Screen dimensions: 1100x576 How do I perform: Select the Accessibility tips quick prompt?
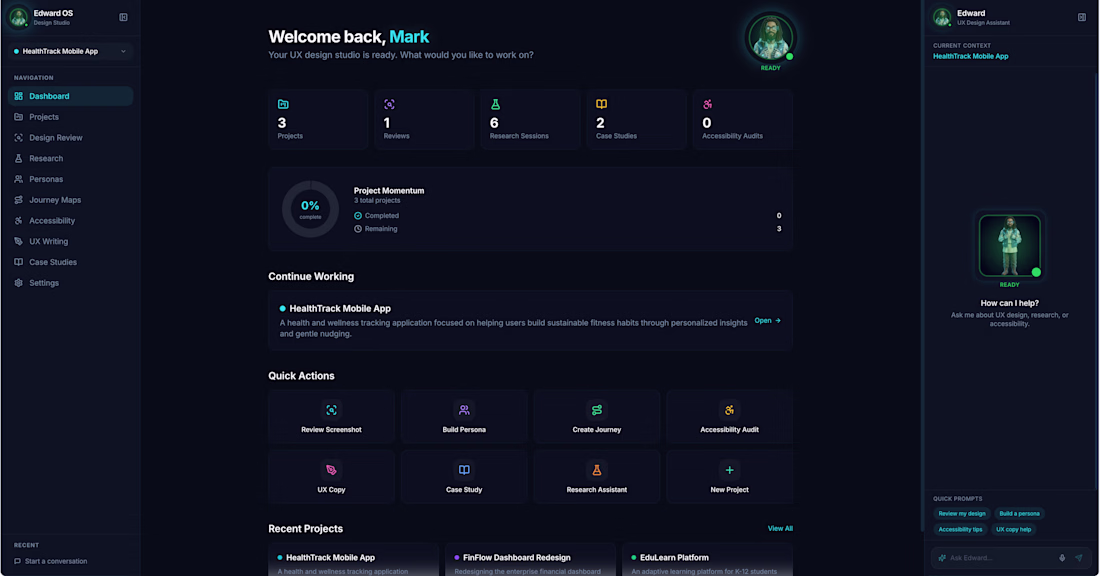(960, 530)
